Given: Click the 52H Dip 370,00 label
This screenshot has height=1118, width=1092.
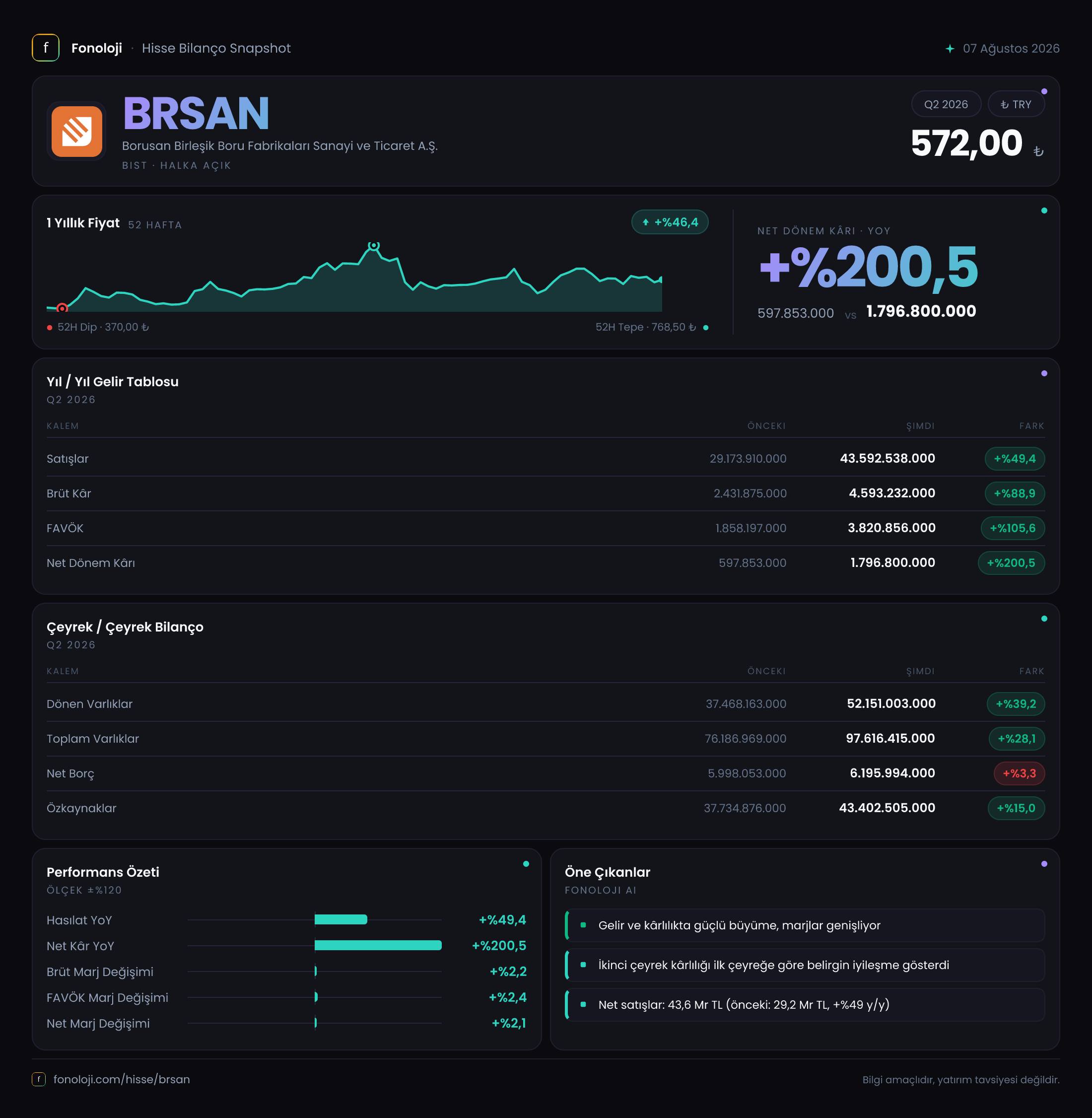Looking at the screenshot, I should click(103, 327).
